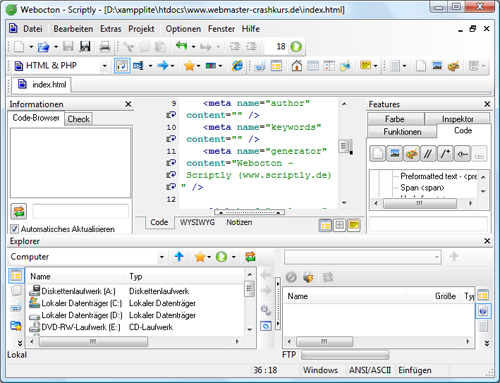Click the blue right arrow icon in the second toolbar
Viewport: 500px width, 383px height.
(x=163, y=65)
